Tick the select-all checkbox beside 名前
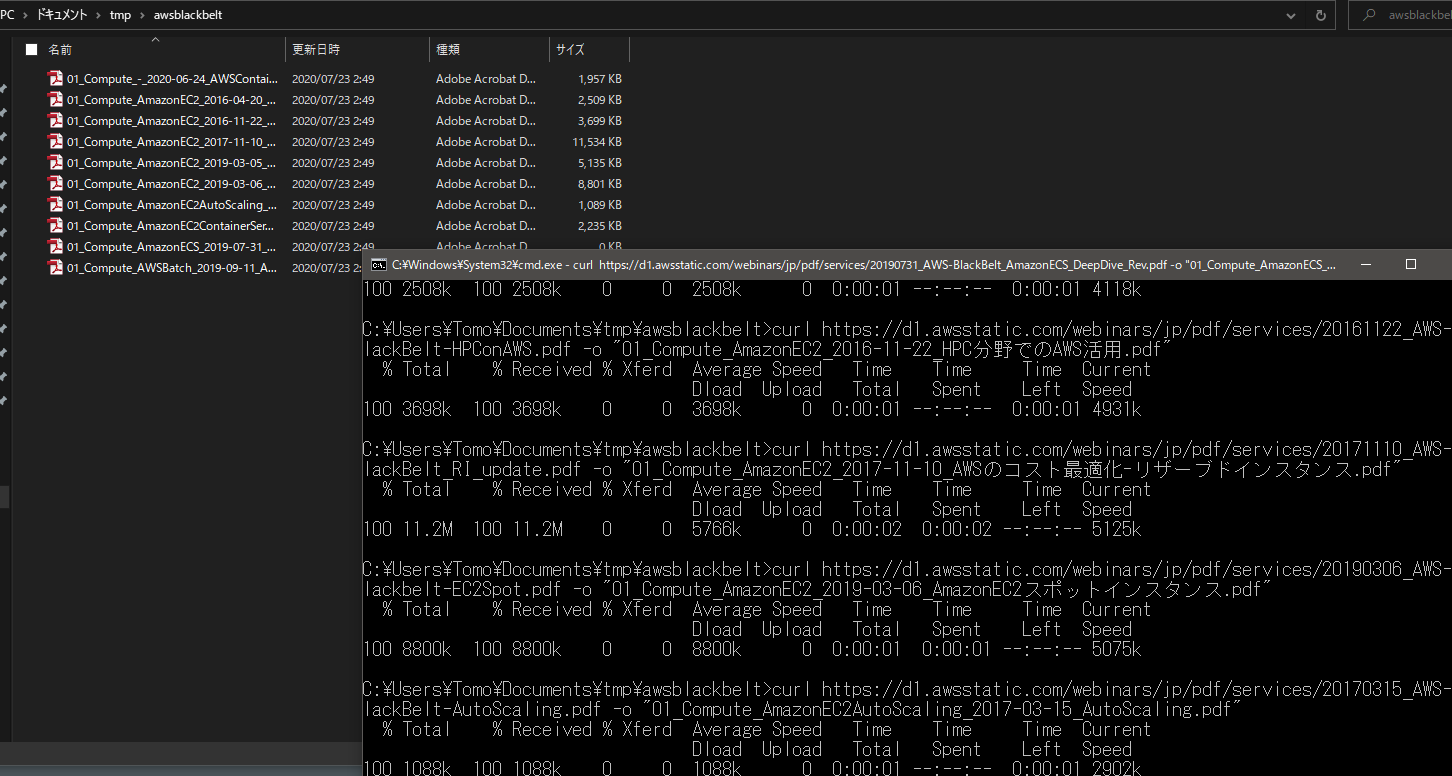The image size is (1452, 776). click(x=31, y=49)
